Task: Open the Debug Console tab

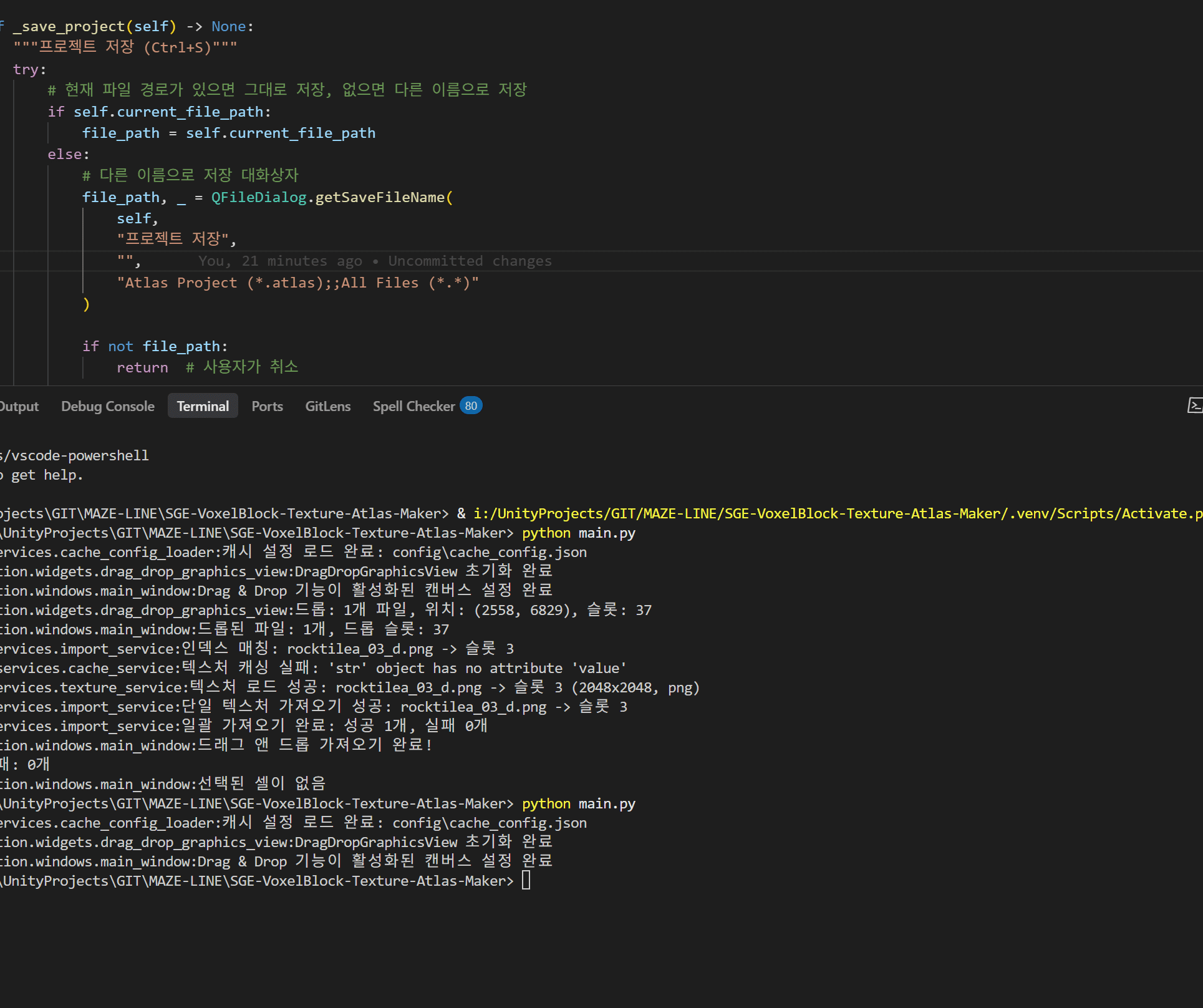Action: coord(107,407)
